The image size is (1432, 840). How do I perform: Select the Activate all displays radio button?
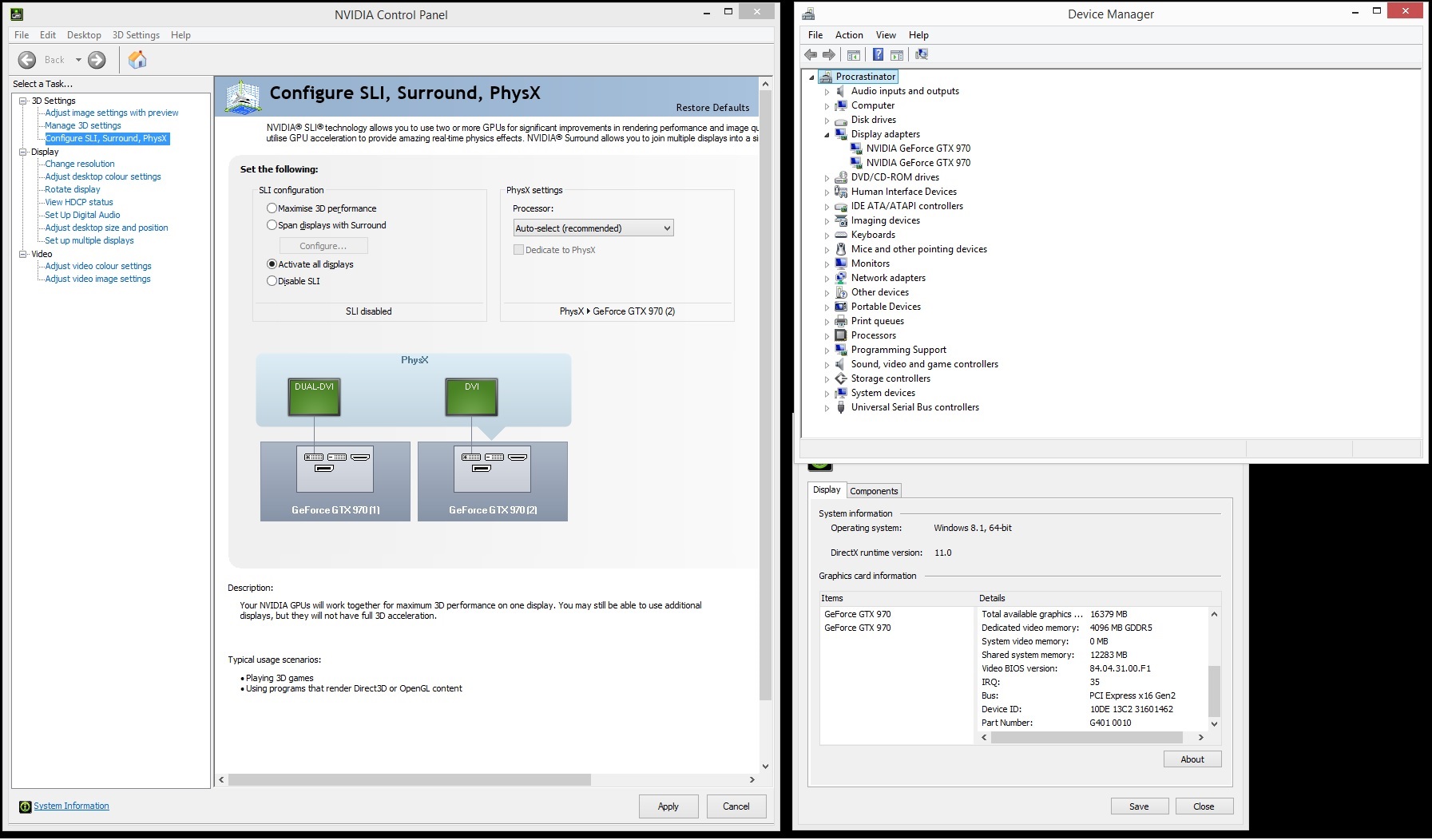[x=272, y=264]
